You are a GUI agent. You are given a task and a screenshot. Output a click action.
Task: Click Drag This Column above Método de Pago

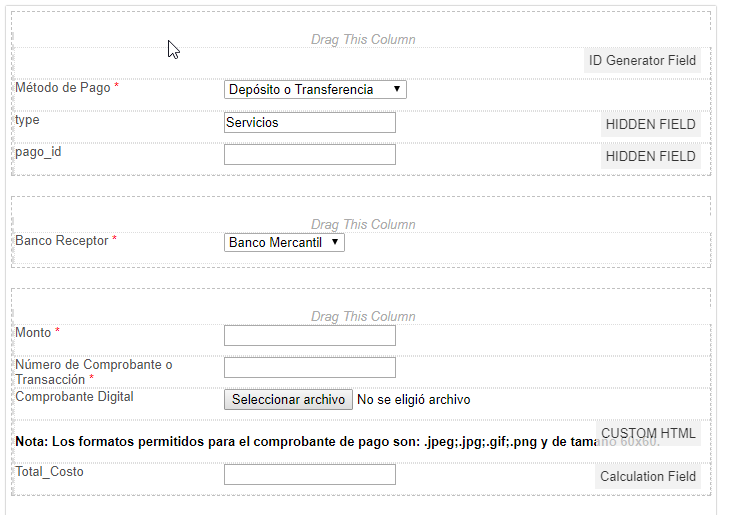[363, 40]
